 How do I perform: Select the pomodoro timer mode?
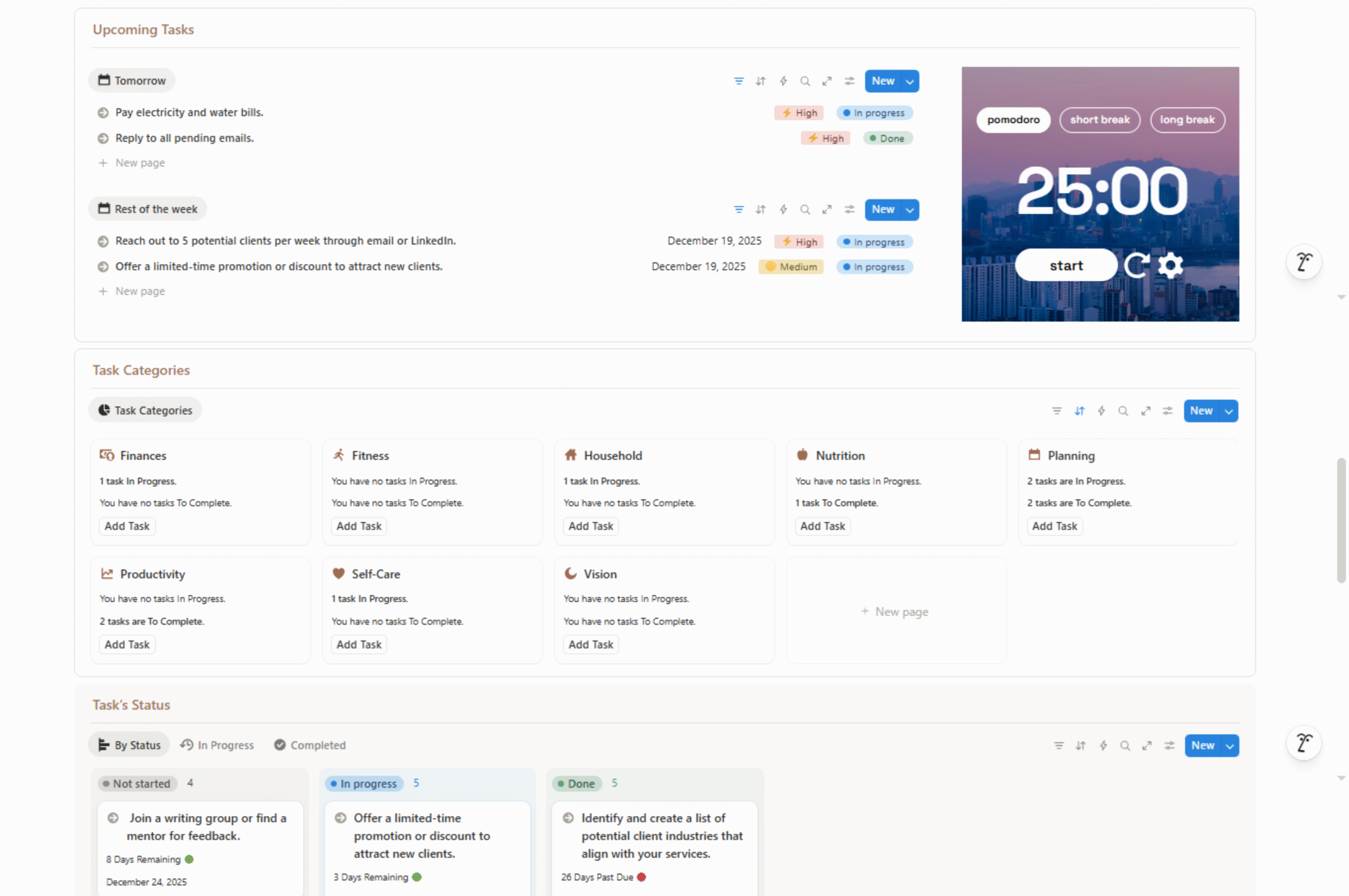tap(1013, 120)
